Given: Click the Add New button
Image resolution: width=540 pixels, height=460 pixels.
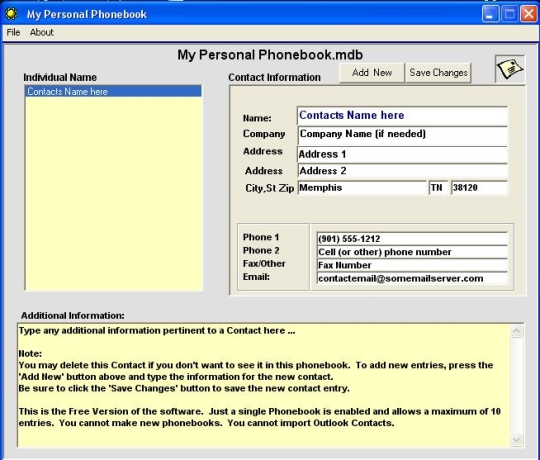Looking at the screenshot, I should 372,73.
